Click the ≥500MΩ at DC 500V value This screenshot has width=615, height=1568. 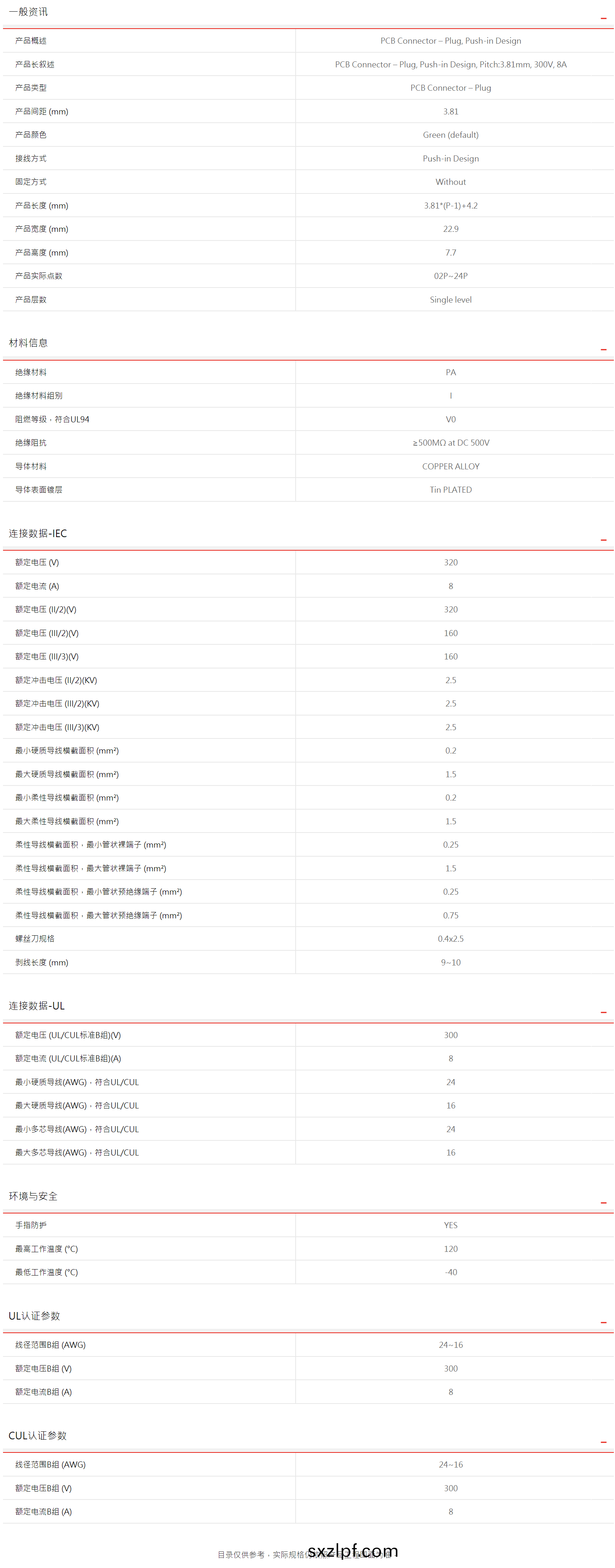(450, 443)
